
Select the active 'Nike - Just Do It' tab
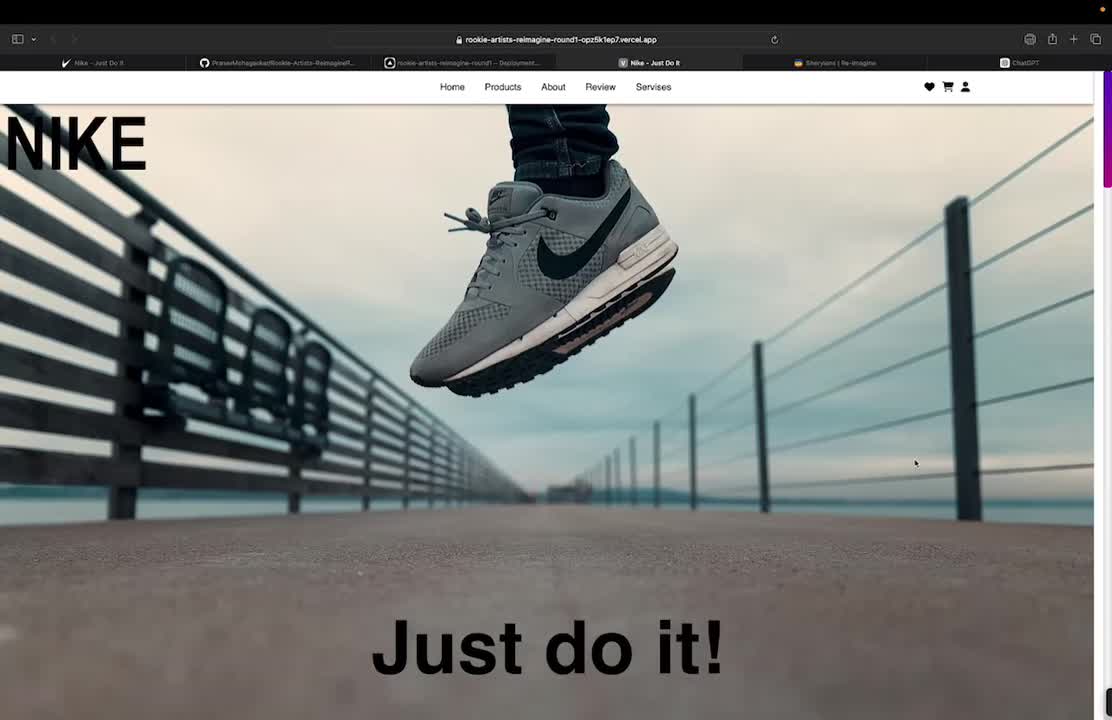click(649, 63)
